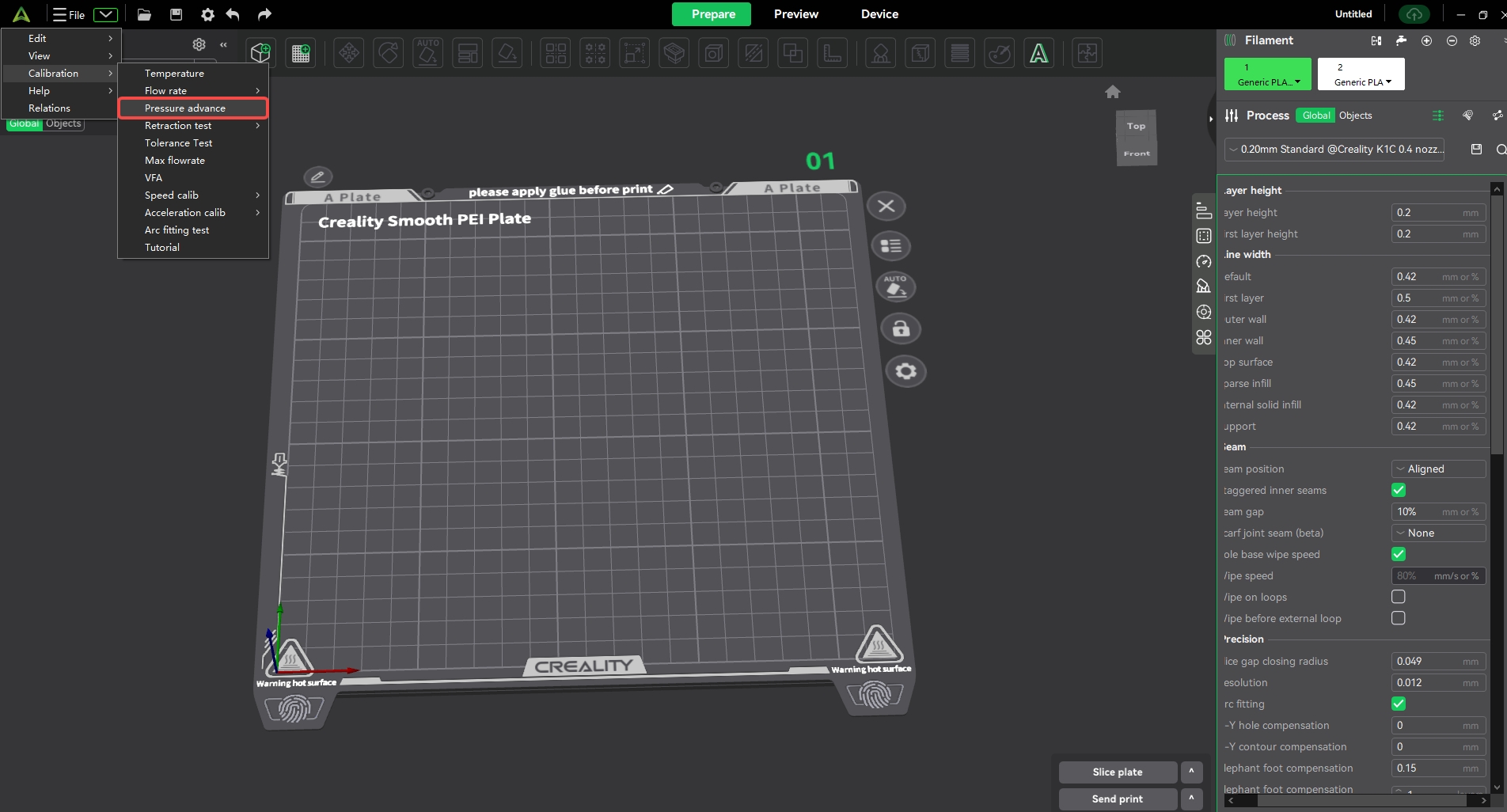The image size is (1507, 812).
Task: Click the Layer height value field
Action: pos(1429,213)
